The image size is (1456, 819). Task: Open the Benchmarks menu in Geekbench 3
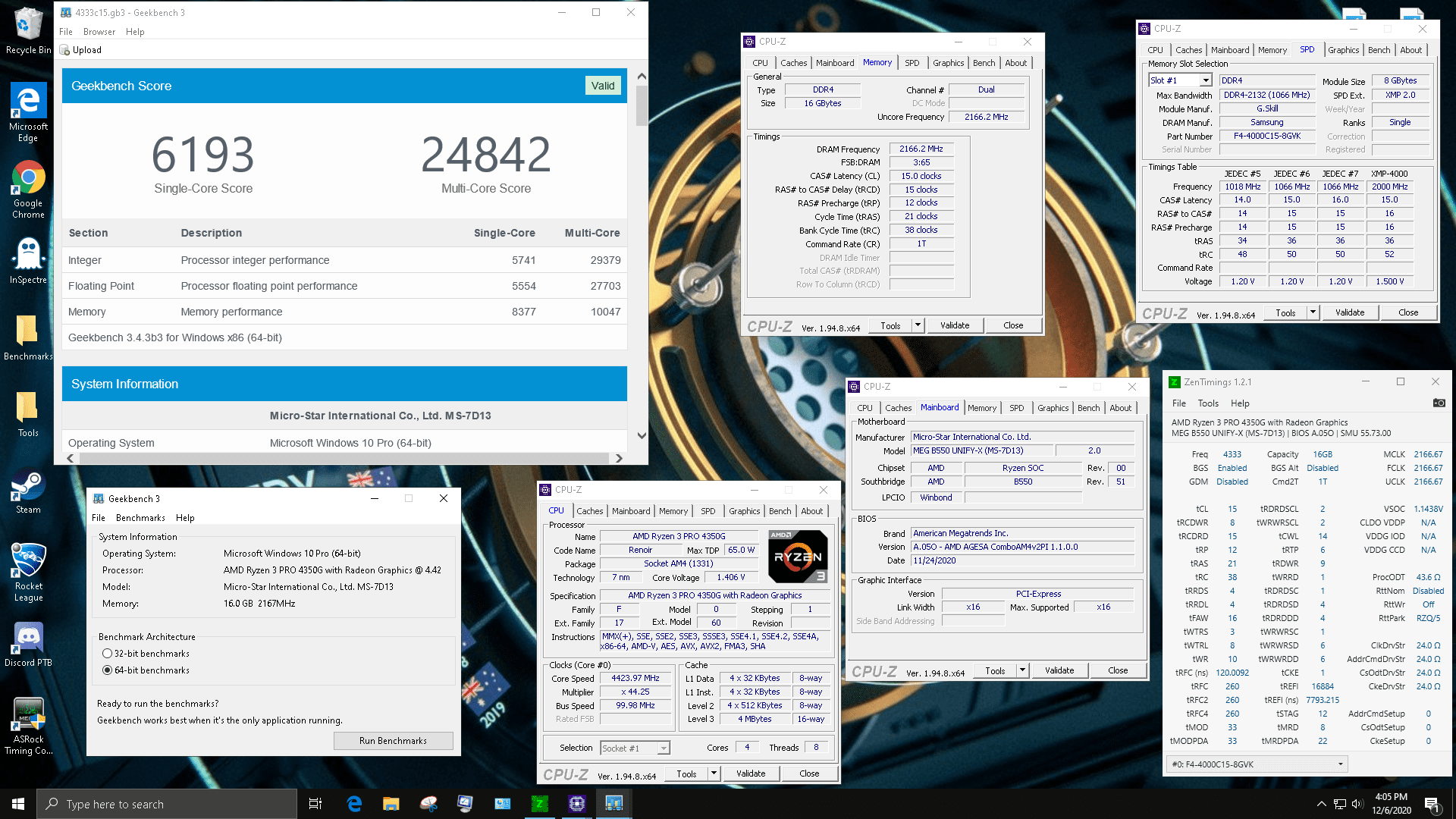point(140,518)
